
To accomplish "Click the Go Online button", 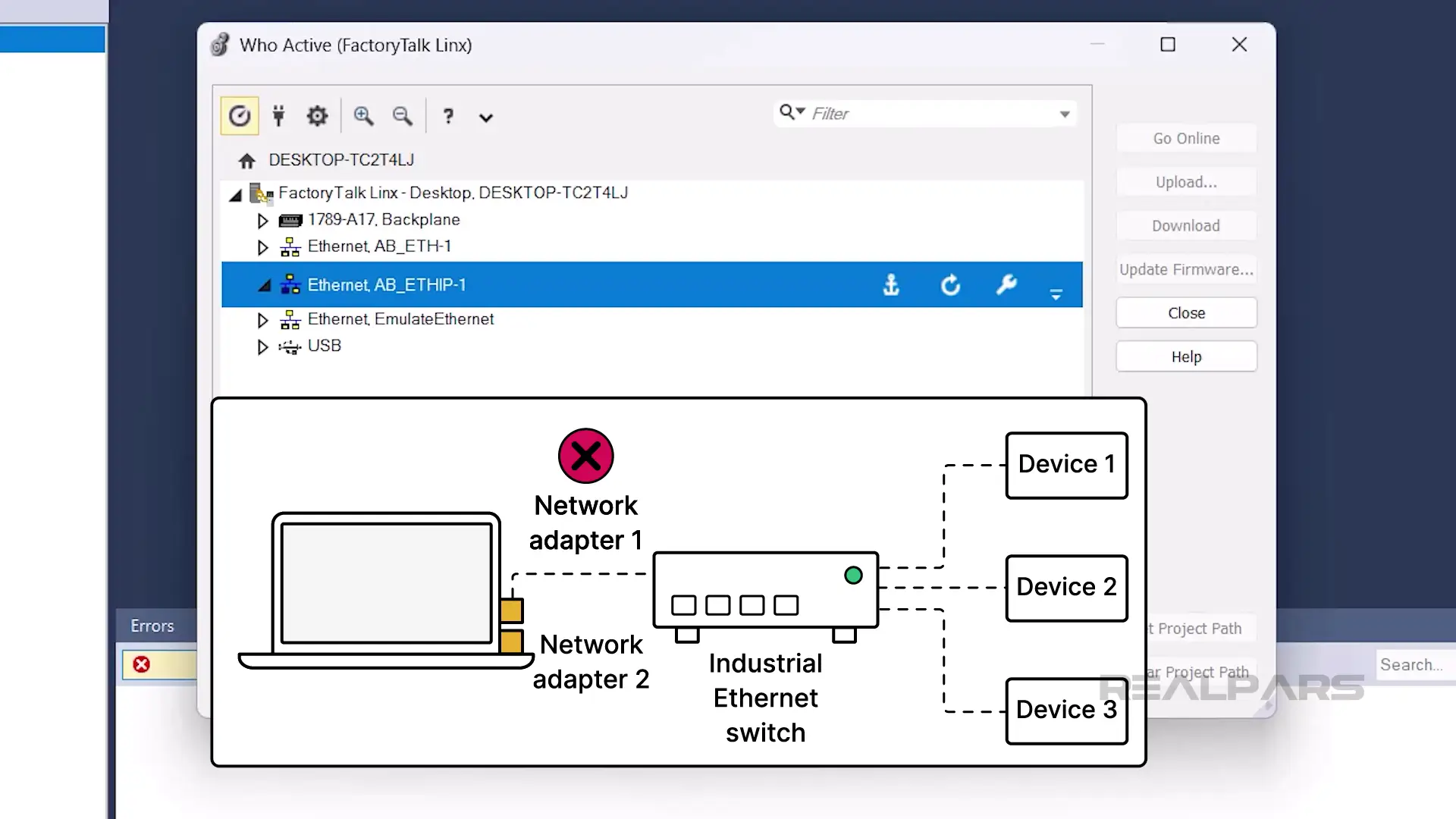I will pyautogui.click(x=1186, y=139).
